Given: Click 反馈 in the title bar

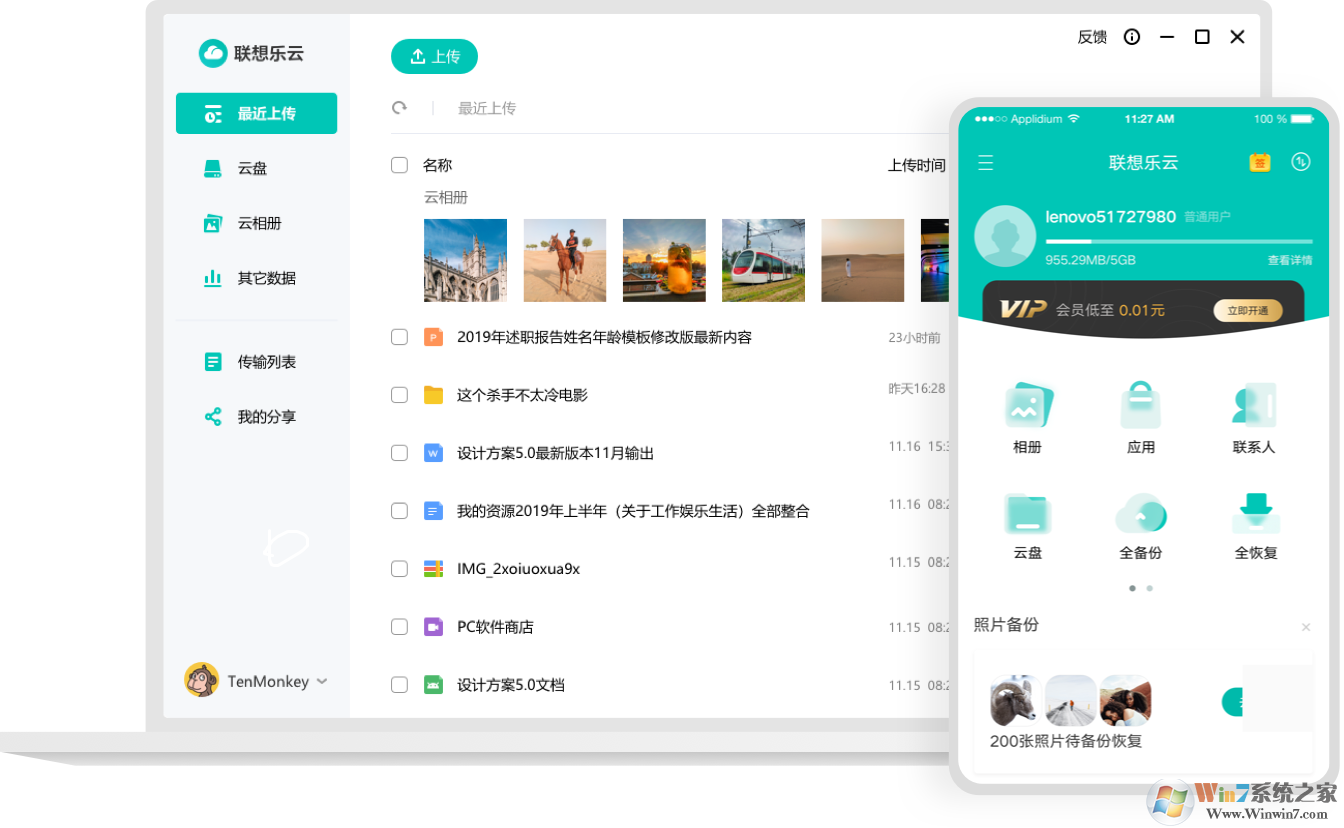Looking at the screenshot, I should (1092, 36).
